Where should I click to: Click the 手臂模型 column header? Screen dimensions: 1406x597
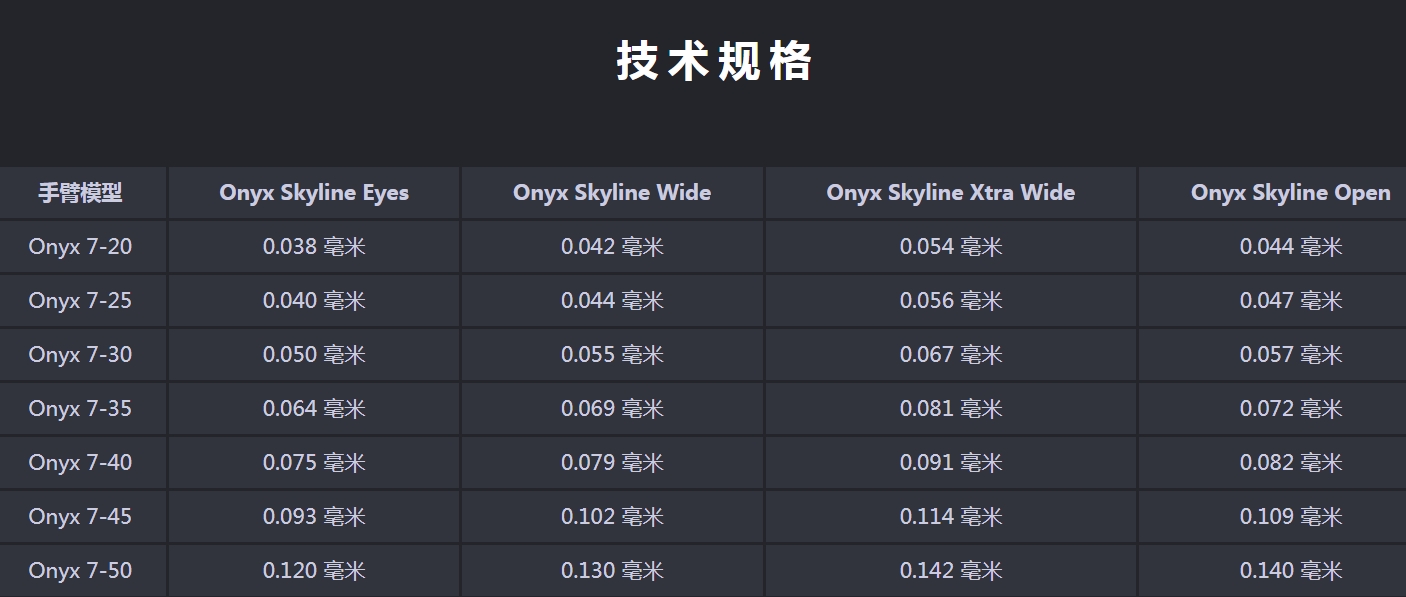(x=80, y=193)
